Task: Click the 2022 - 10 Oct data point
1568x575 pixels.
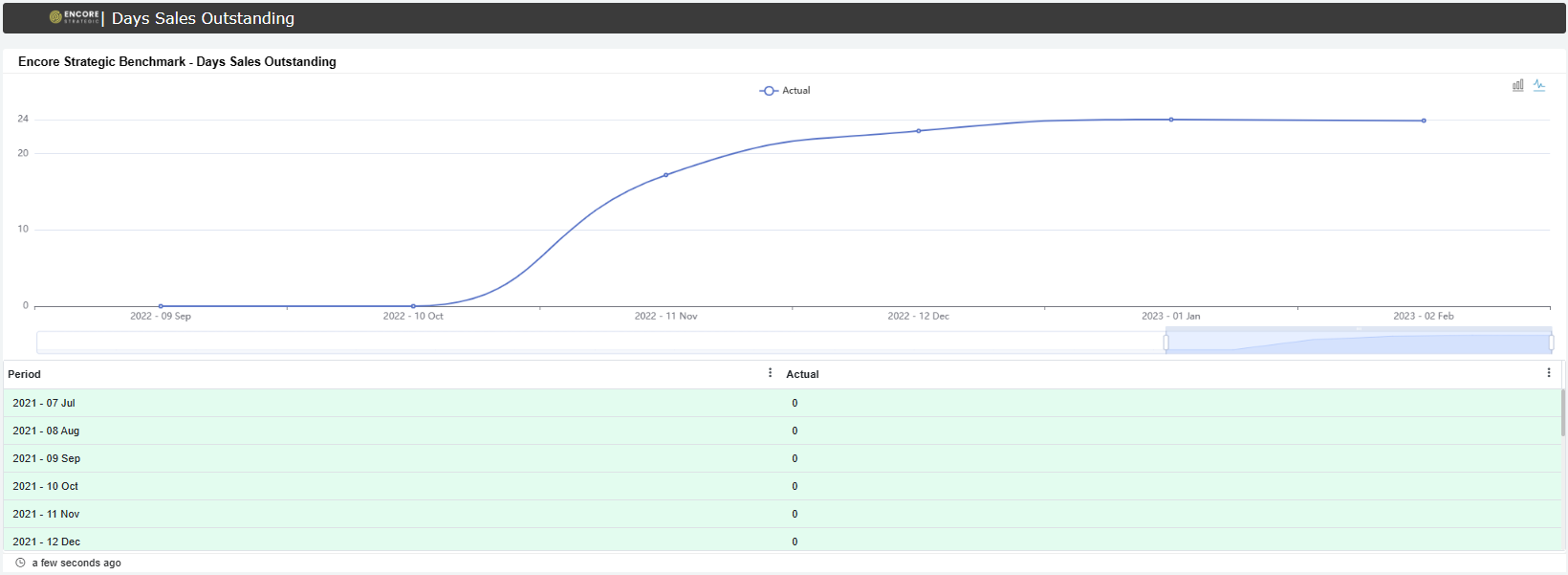Action: click(413, 306)
